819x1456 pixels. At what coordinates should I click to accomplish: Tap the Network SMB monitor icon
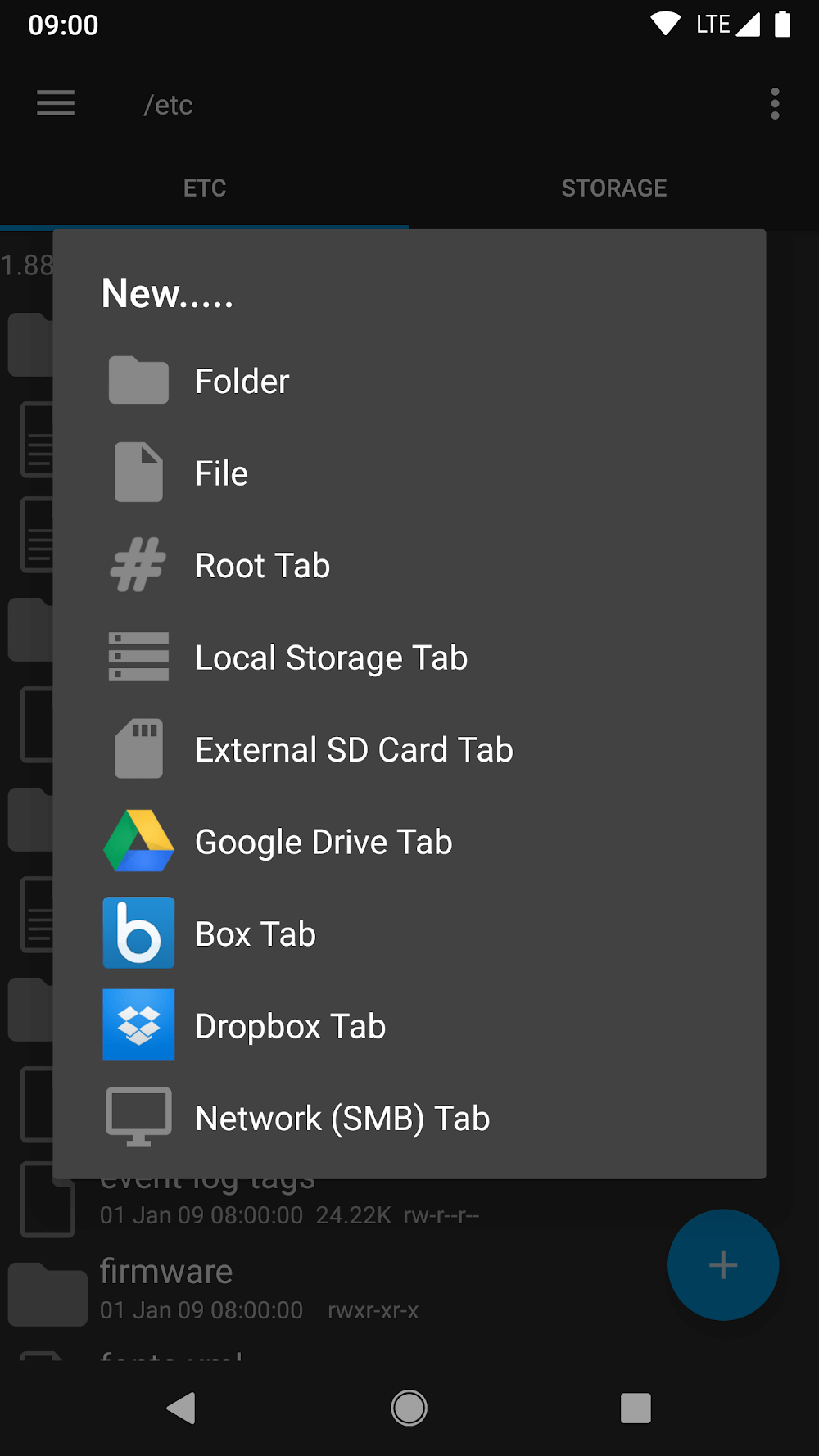pyautogui.click(x=138, y=1118)
